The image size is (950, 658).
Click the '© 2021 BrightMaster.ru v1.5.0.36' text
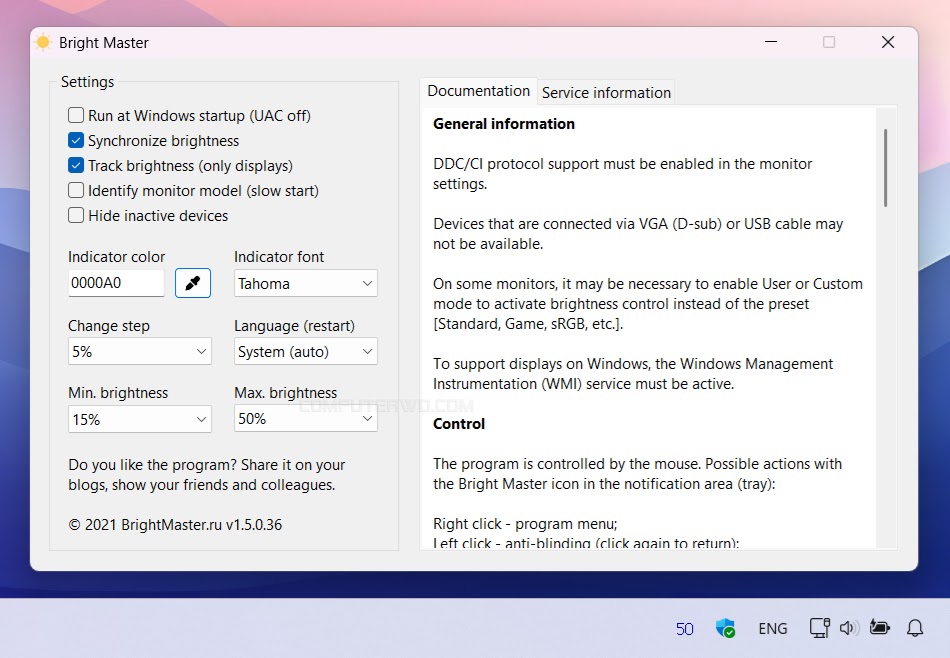(x=175, y=525)
